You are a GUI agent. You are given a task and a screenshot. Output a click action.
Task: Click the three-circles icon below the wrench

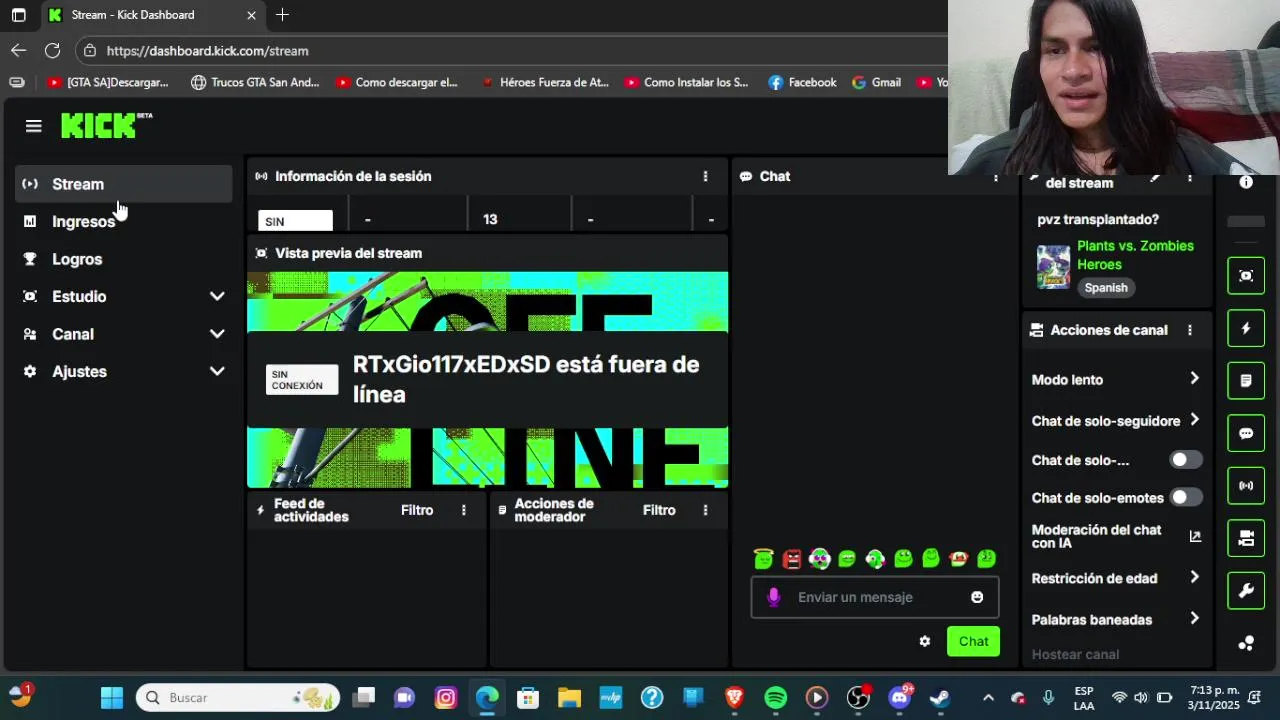(1246, 644)
